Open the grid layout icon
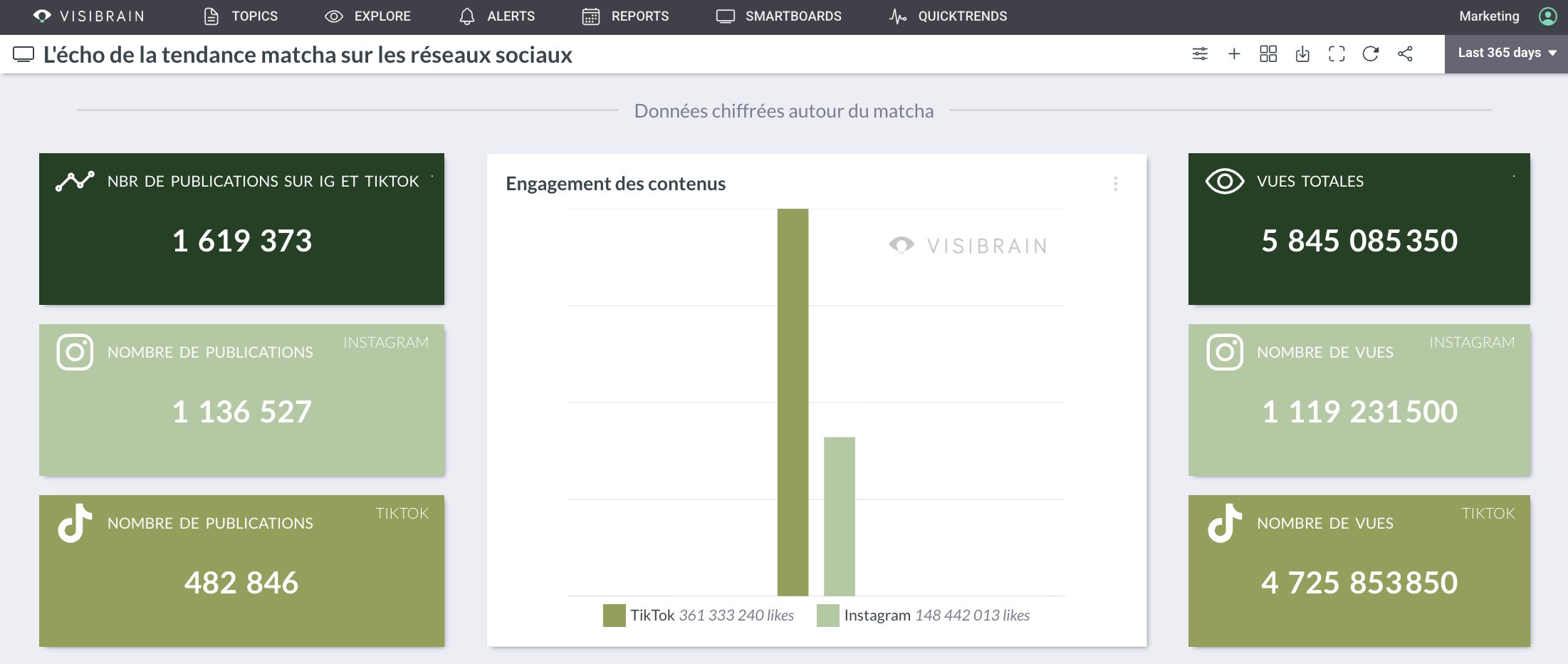This screenshot has width=1568, height=664. pyautogui.click(x=1268, y=53)
